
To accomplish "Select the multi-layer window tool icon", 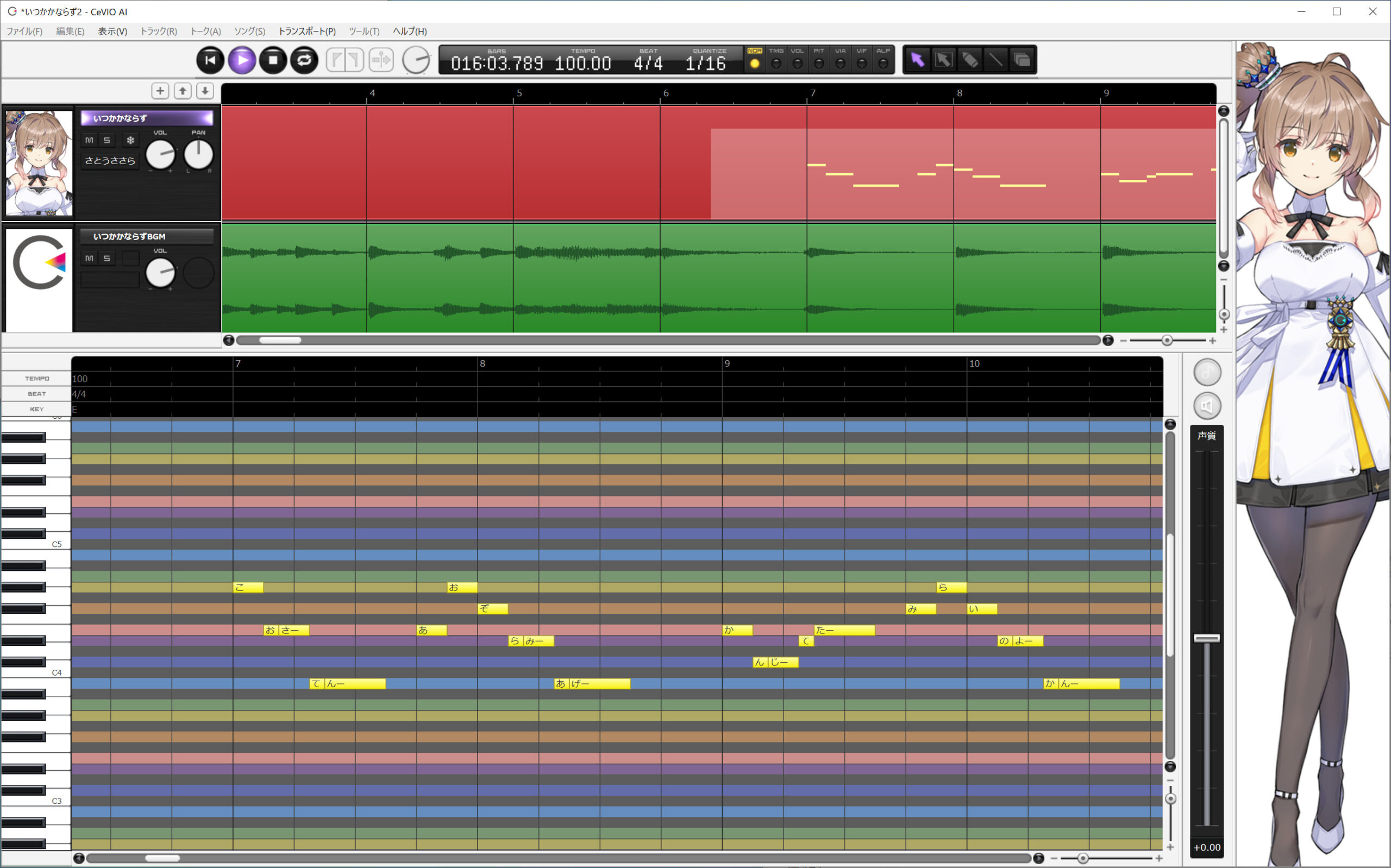I will click(1022, 60).
